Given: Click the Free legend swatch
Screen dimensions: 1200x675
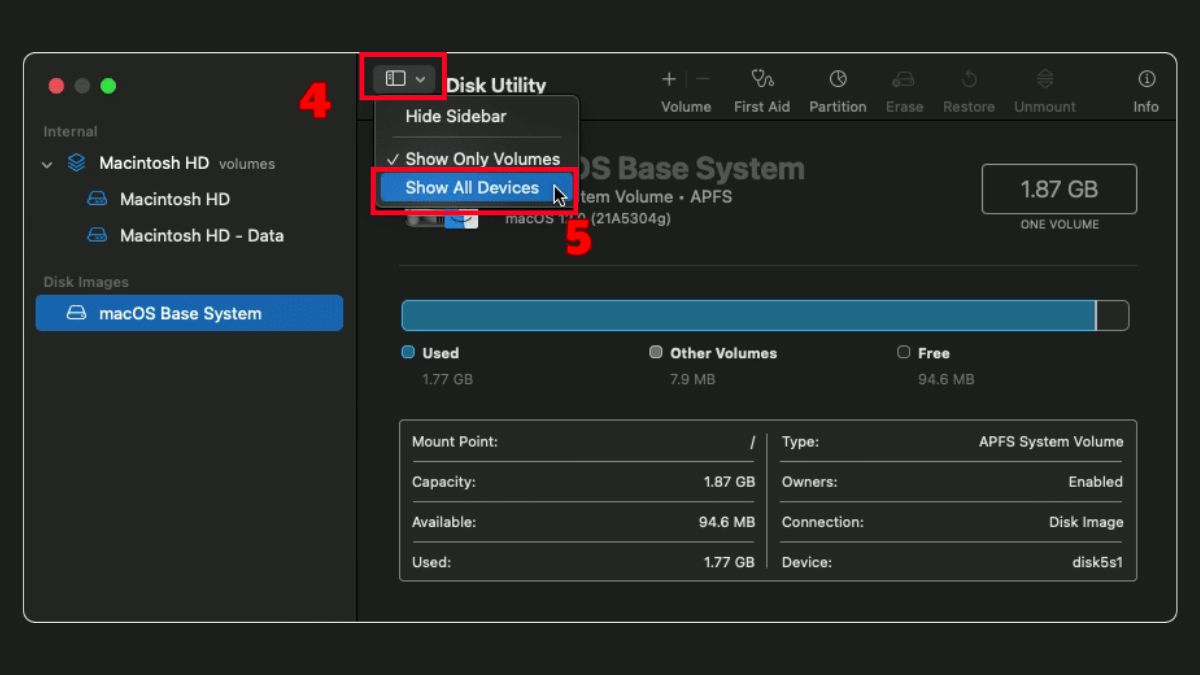Looking at the screenshot, I should pyautogui.click(x=904, y=352).
